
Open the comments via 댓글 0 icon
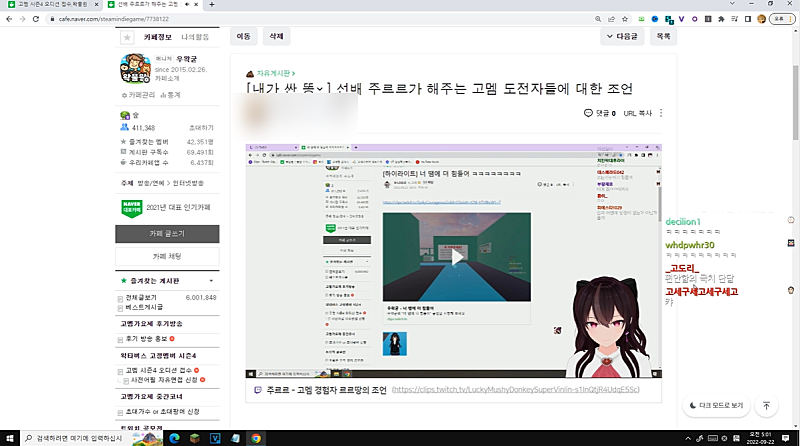[x=599, y=113]
